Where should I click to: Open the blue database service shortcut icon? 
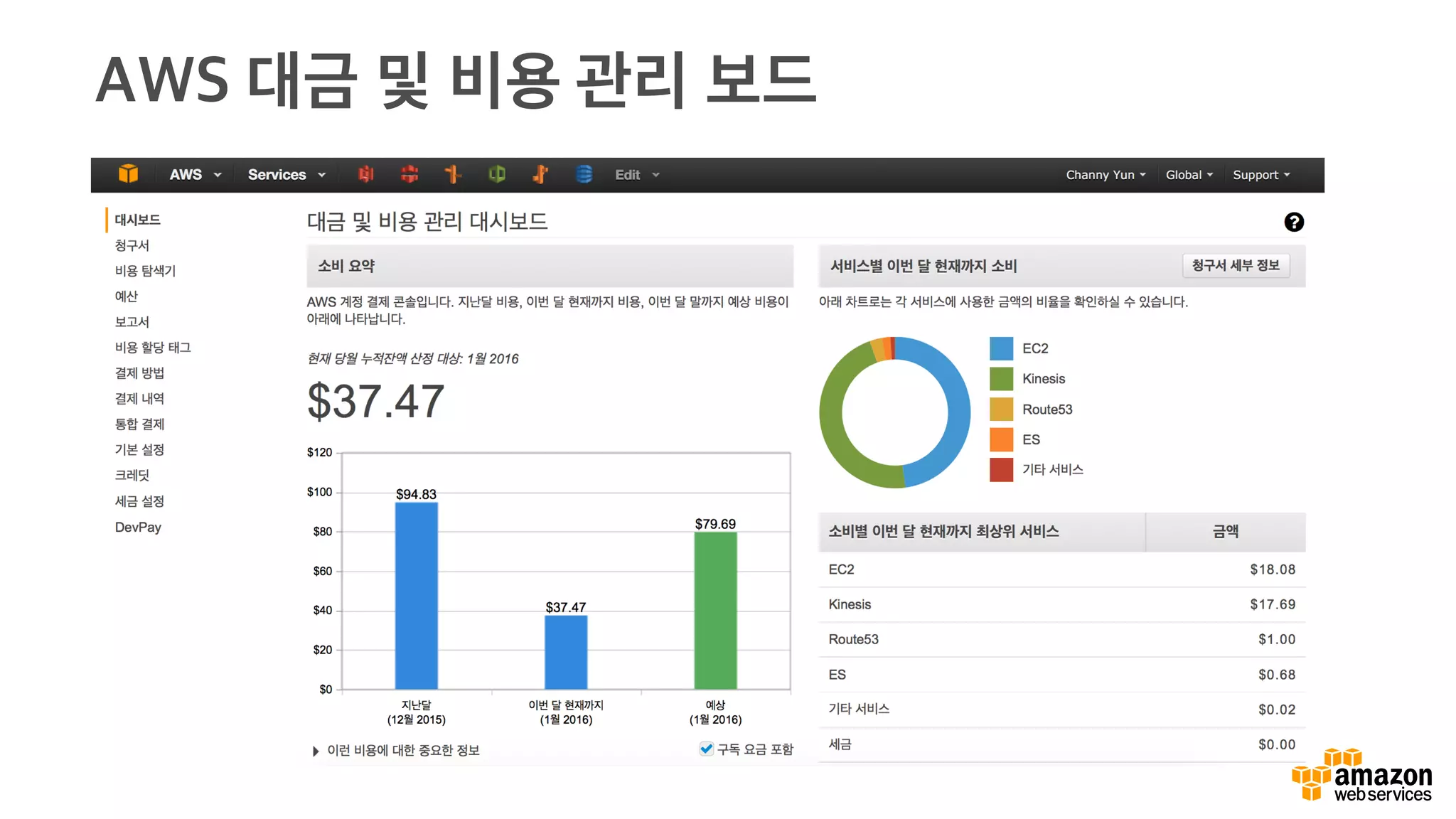click(x=584, y=174)
